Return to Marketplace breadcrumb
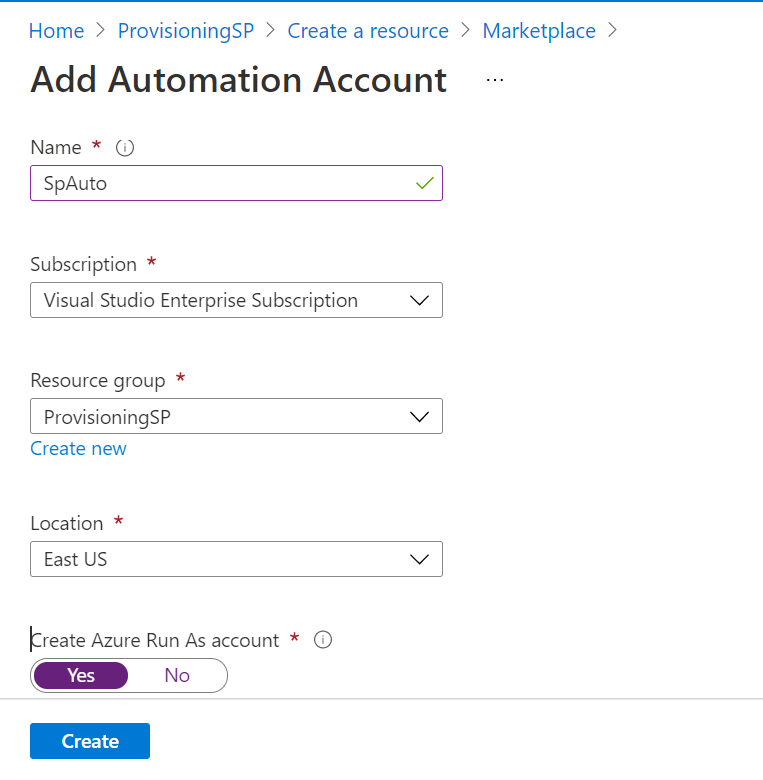The image size is (763, 780). click(x=539, y=31)
